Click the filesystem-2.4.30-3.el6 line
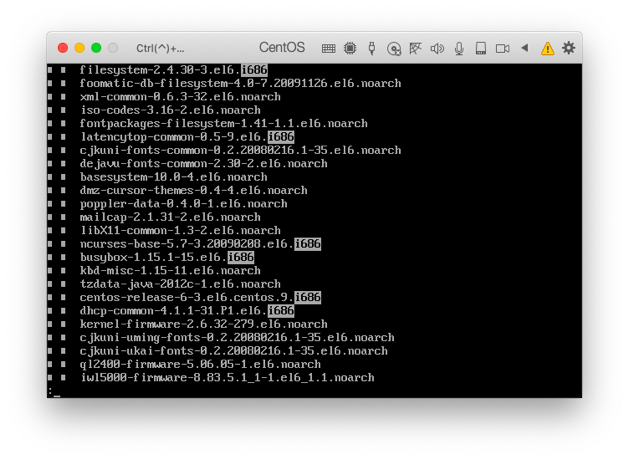The image size is (629, 460). [x=173, y=70]
